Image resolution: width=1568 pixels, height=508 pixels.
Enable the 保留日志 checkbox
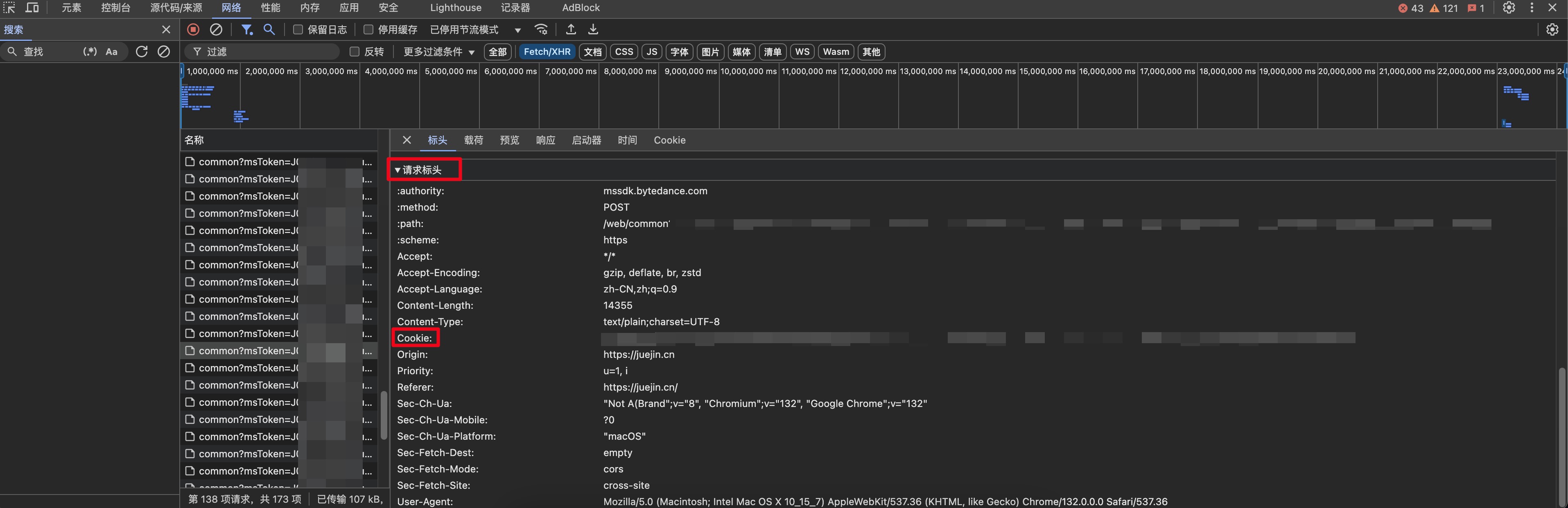(298, 30)
